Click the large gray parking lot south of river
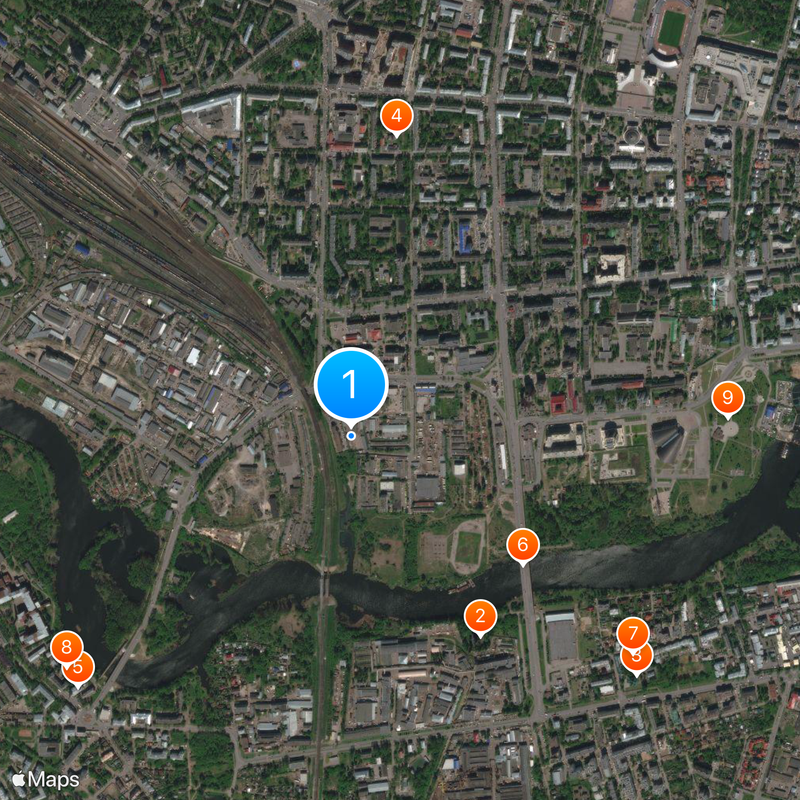Screen dimensions: 800x800 point(561,640)
